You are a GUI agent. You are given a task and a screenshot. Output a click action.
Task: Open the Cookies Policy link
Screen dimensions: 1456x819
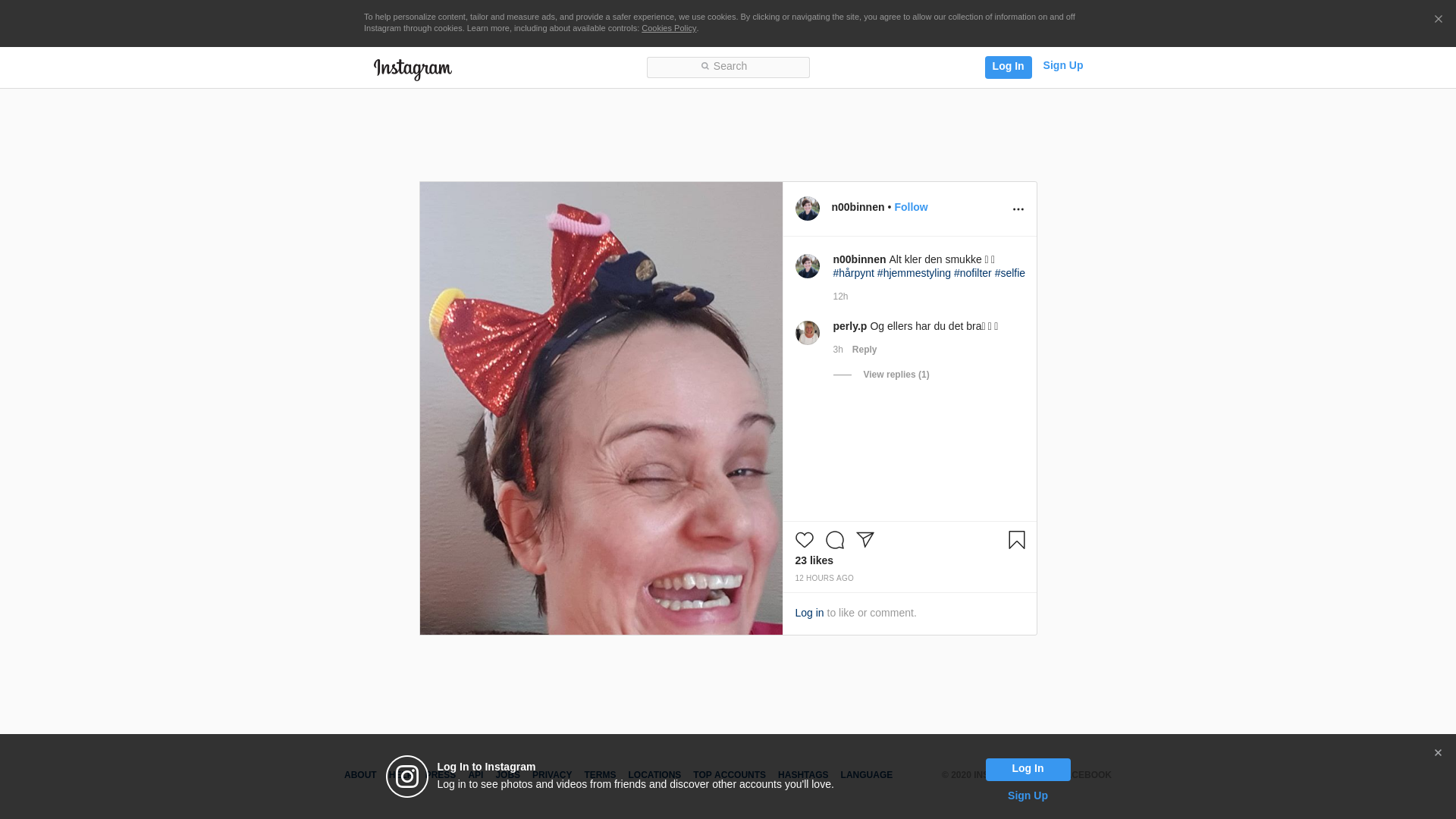(668, 28)
